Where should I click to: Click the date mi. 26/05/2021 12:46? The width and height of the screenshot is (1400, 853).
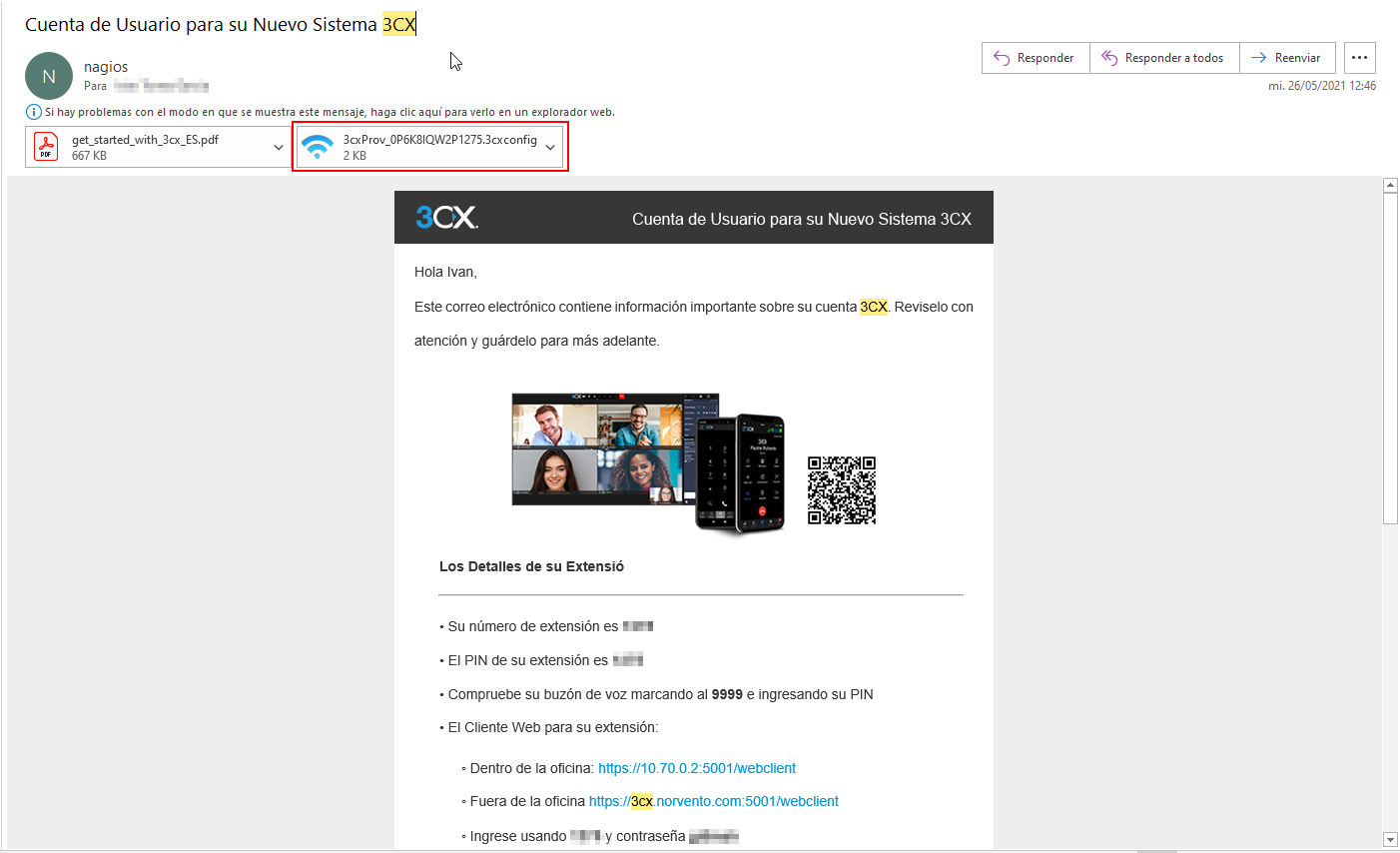(x=1322, y=86)
